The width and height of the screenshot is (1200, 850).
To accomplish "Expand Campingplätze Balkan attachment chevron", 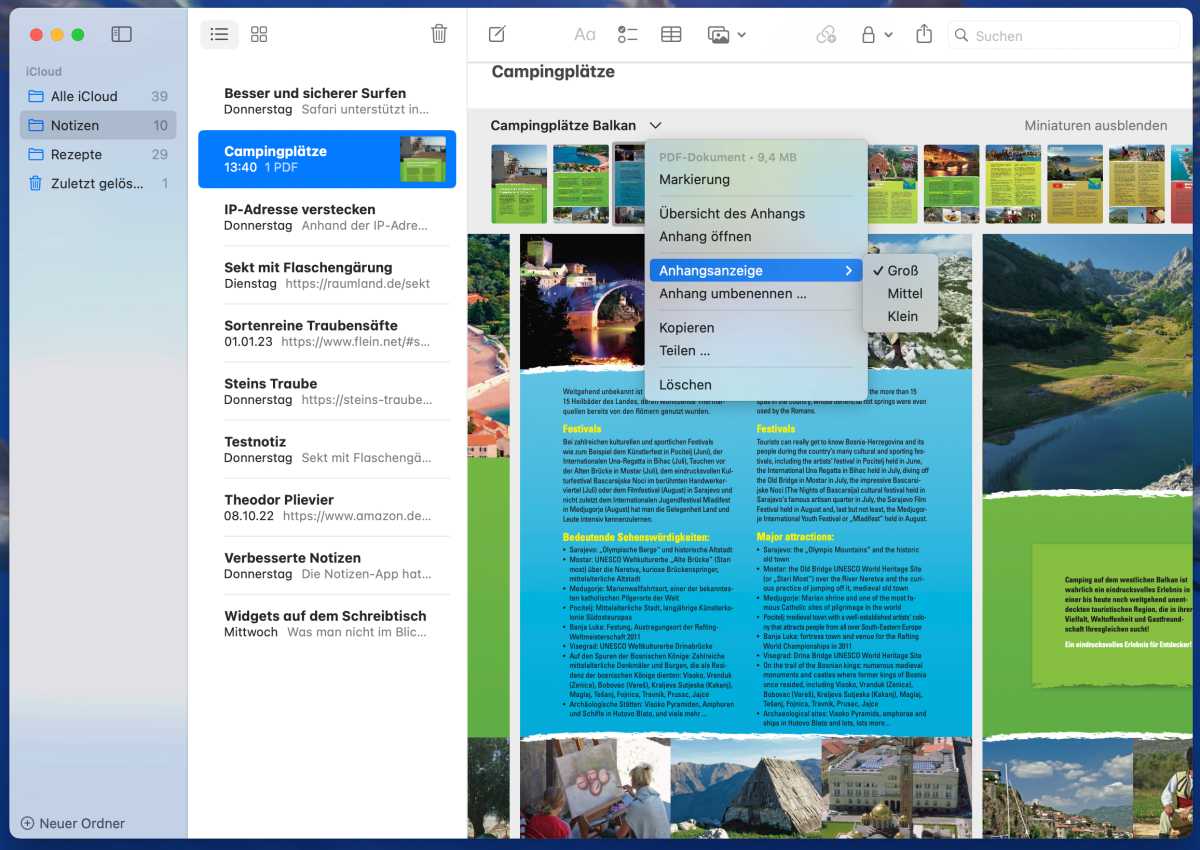I will [x=655, y=126].
